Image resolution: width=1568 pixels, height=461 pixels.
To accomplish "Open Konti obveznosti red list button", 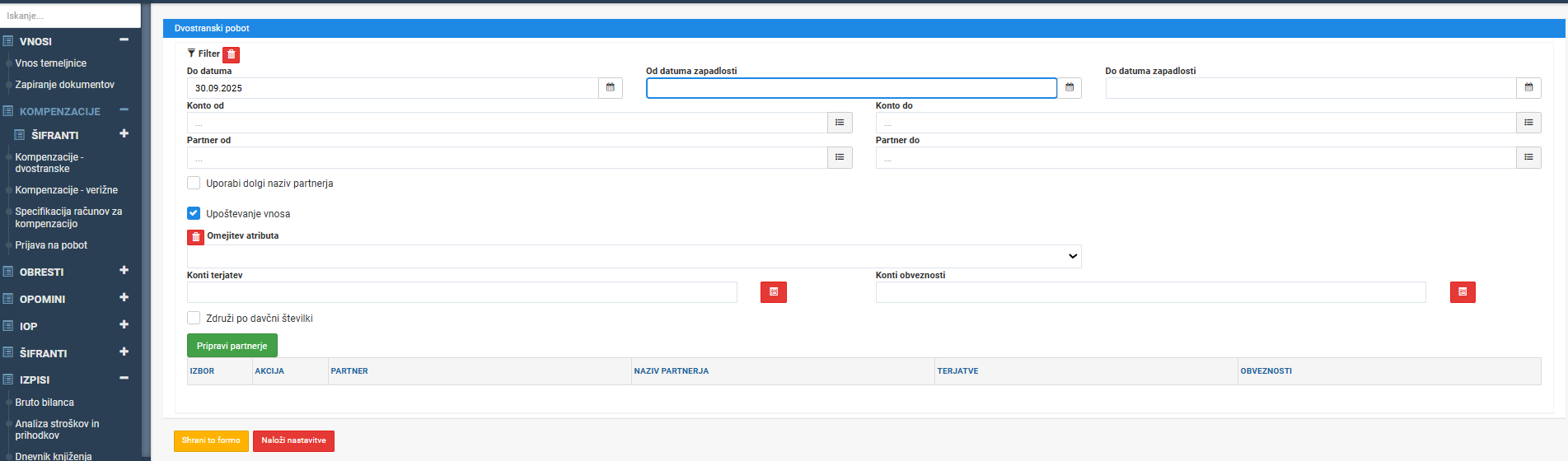I will point(1463,292).
